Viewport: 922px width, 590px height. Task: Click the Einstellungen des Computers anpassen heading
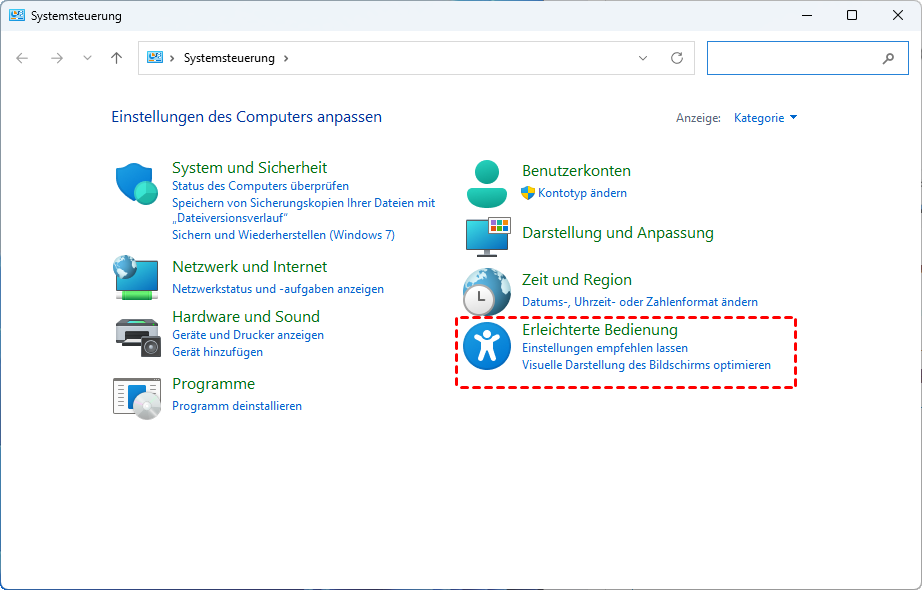(x=246, y=116)
